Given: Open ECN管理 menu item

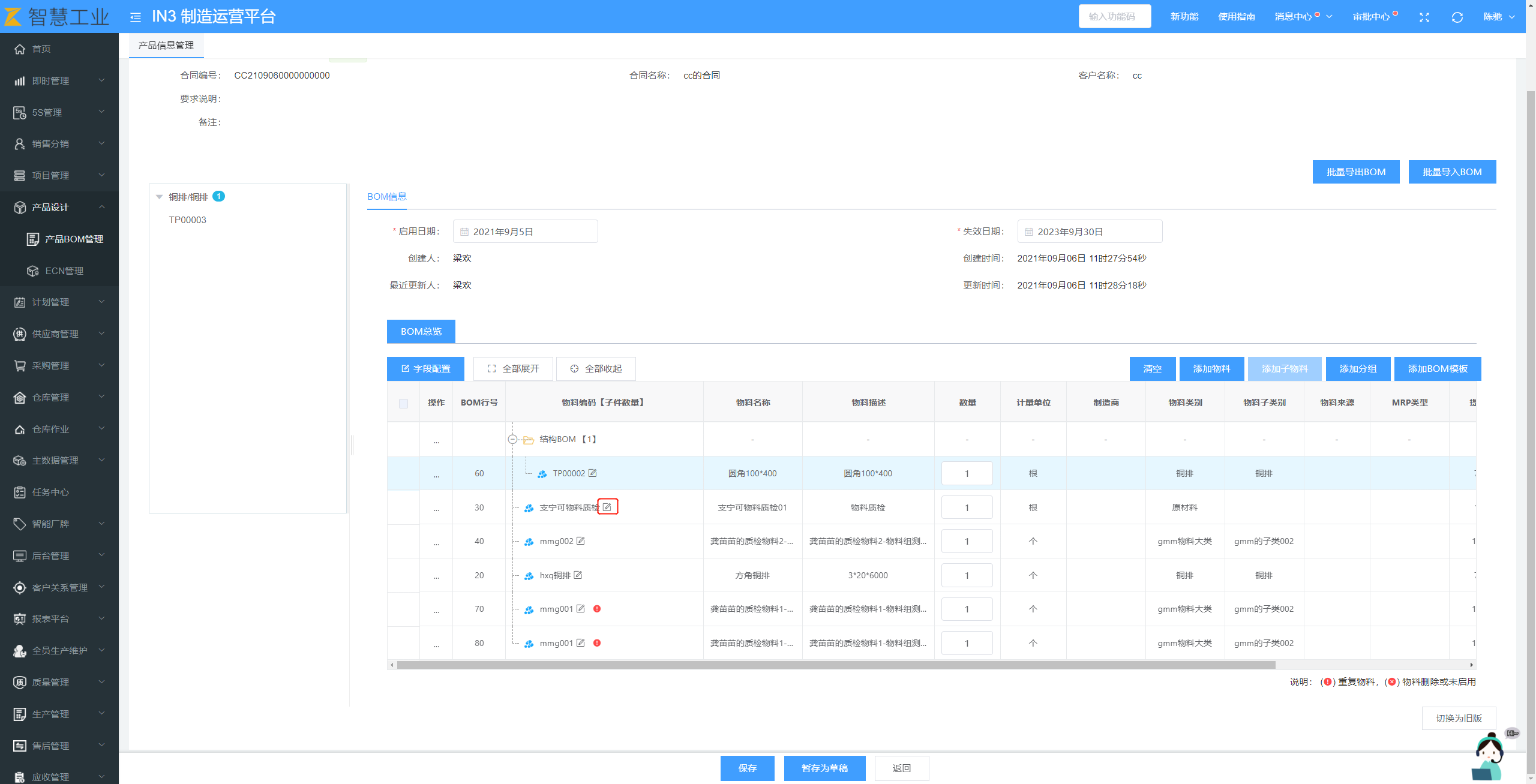Looking at the screenshot, I should tap(64, 271).
